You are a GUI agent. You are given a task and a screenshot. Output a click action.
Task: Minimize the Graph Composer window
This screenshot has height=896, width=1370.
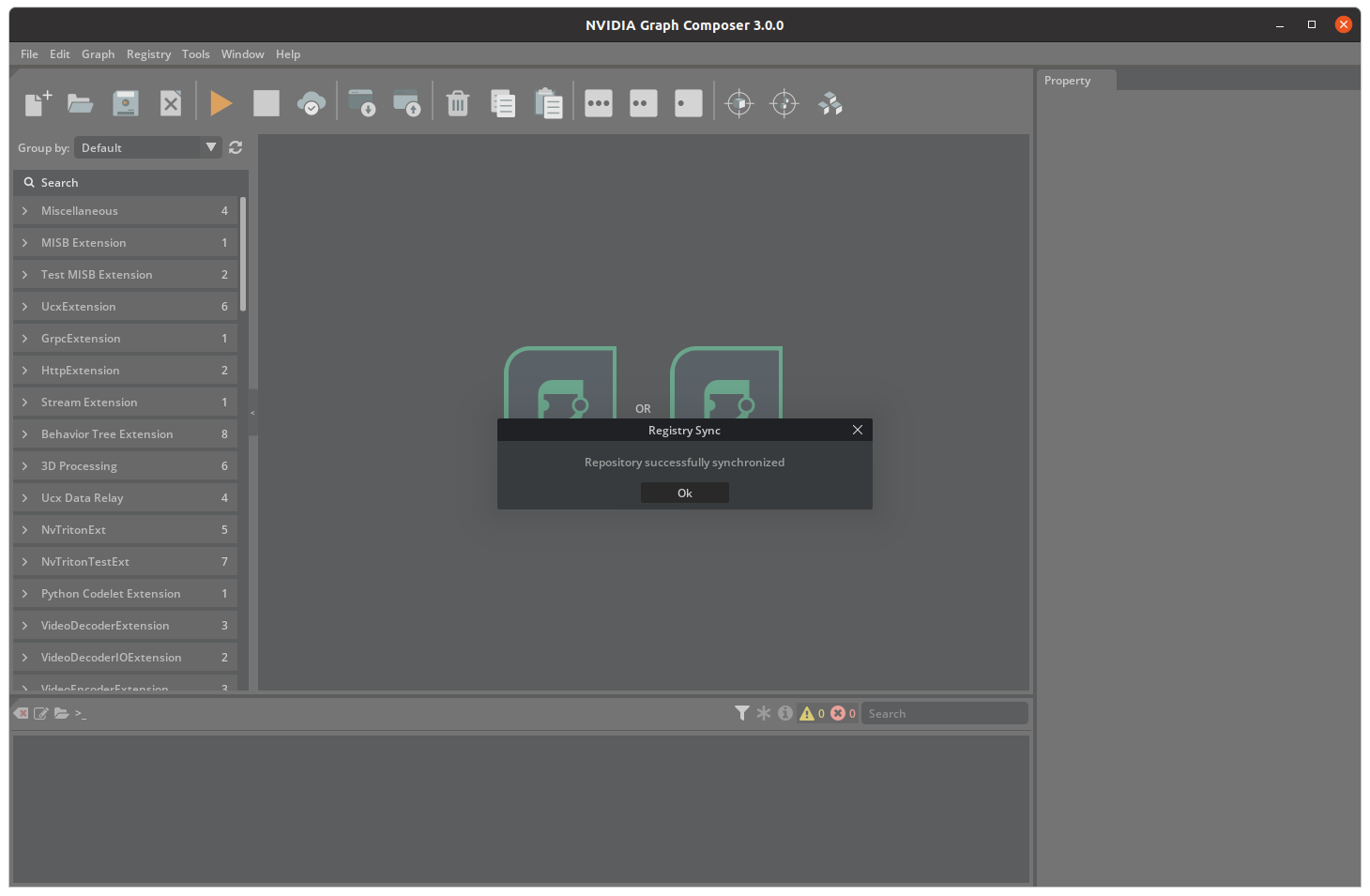point(1280,25)
